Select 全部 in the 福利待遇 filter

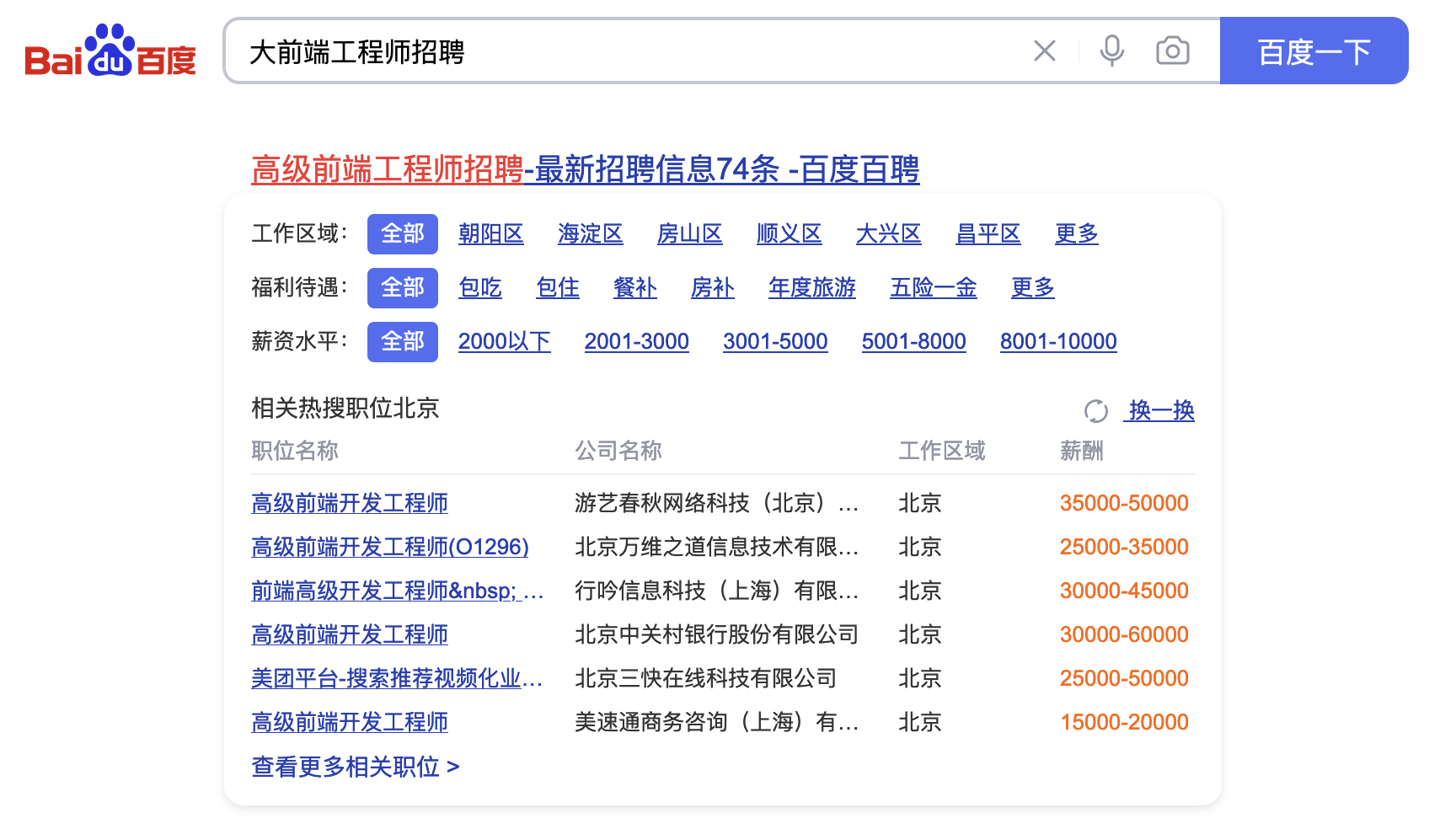(402, 288)
